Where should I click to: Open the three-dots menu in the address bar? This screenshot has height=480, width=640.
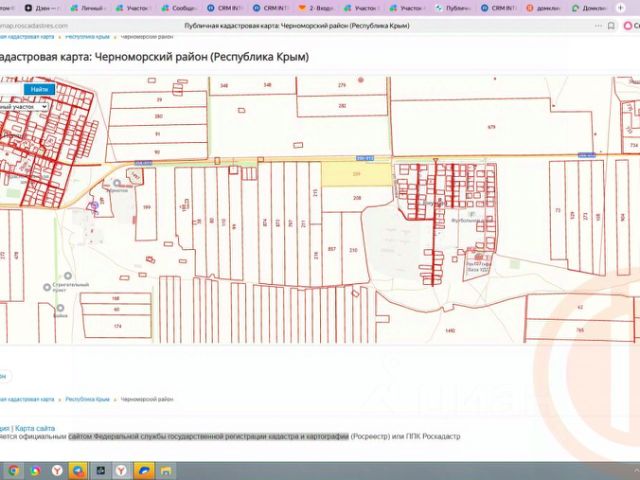click(x=598, y=26)
